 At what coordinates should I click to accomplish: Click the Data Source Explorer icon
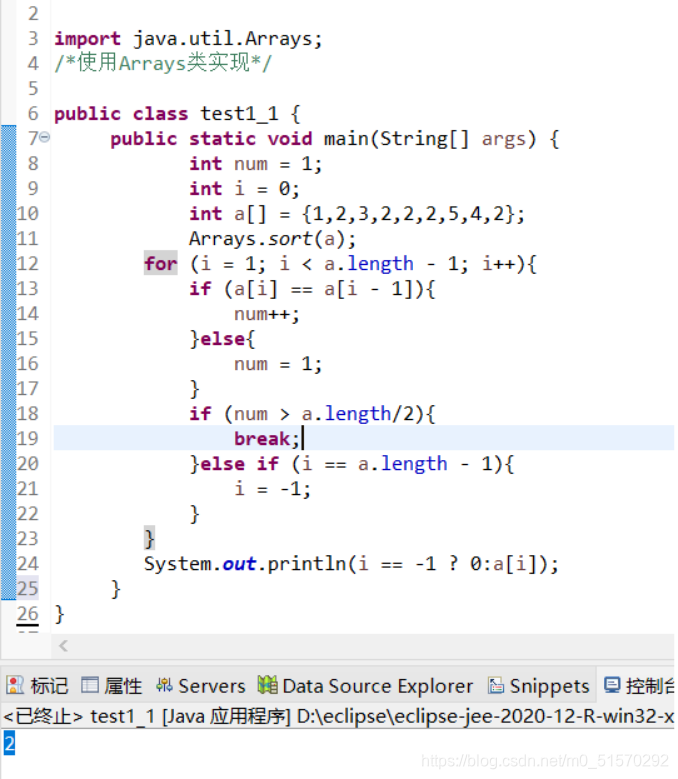[x=268, y=685]
